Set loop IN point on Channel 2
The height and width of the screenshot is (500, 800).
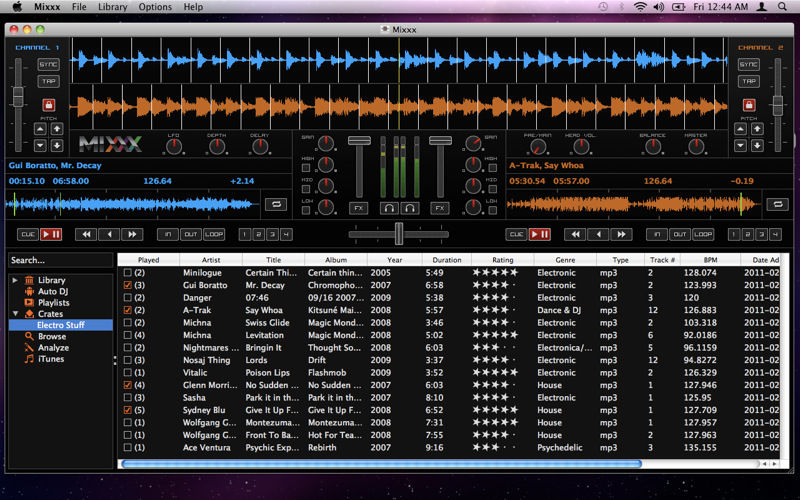[657, 234]
